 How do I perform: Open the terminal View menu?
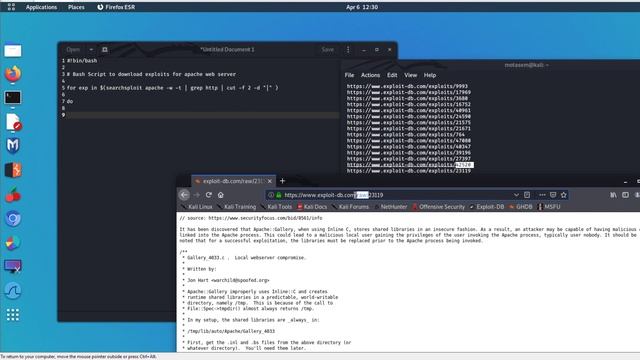411,75
